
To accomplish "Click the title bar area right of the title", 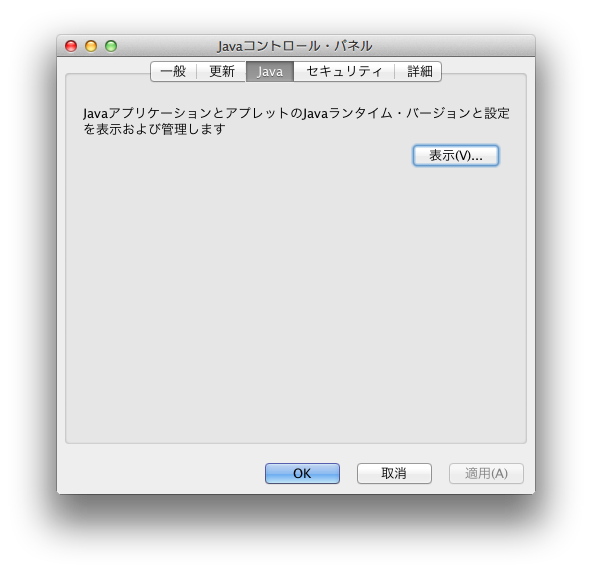I will (x=453, y=46).
